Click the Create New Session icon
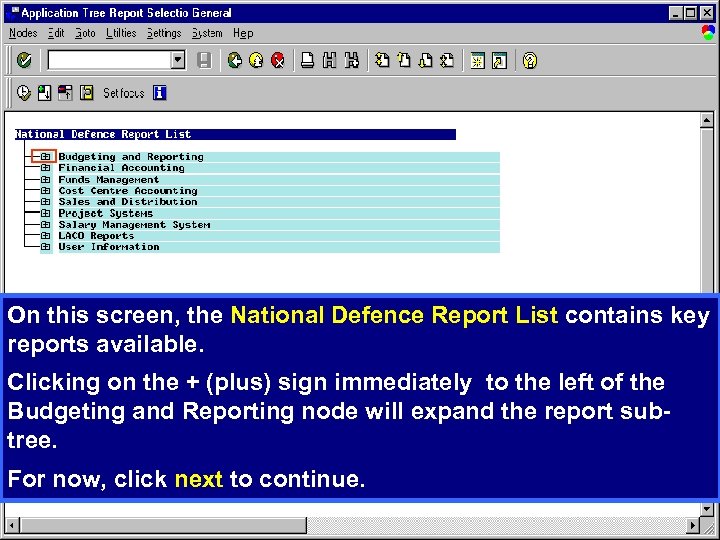 tap(478, 60)
